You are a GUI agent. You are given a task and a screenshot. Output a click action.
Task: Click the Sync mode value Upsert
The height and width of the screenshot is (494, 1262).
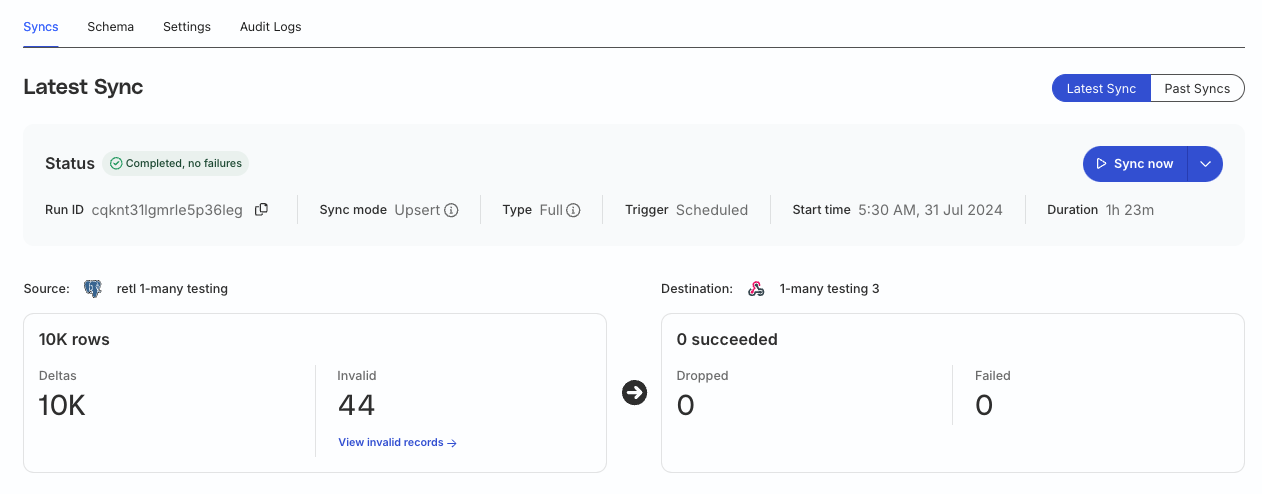(416, 210)
